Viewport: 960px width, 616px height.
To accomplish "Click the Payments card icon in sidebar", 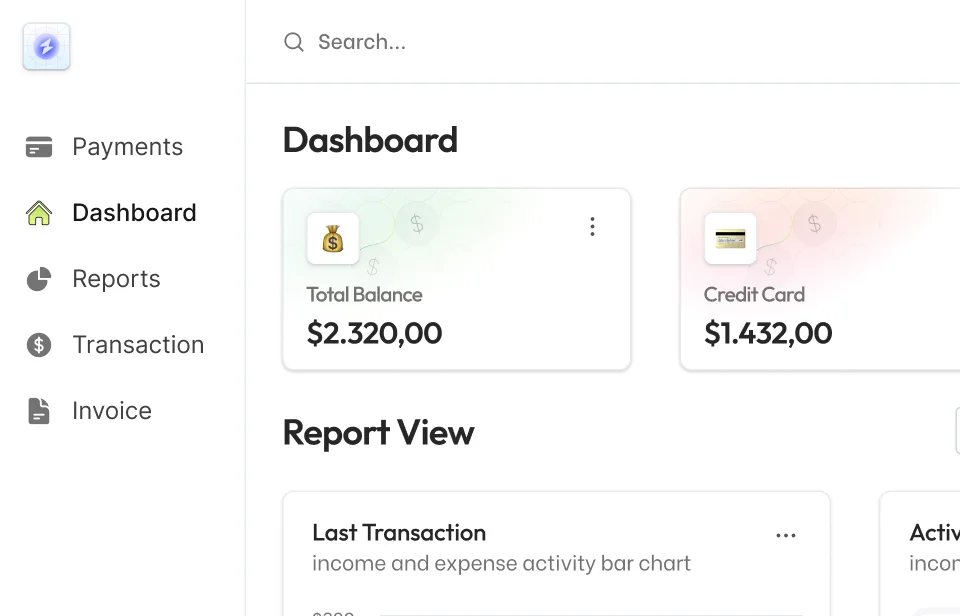I will (x=39, y=147).
